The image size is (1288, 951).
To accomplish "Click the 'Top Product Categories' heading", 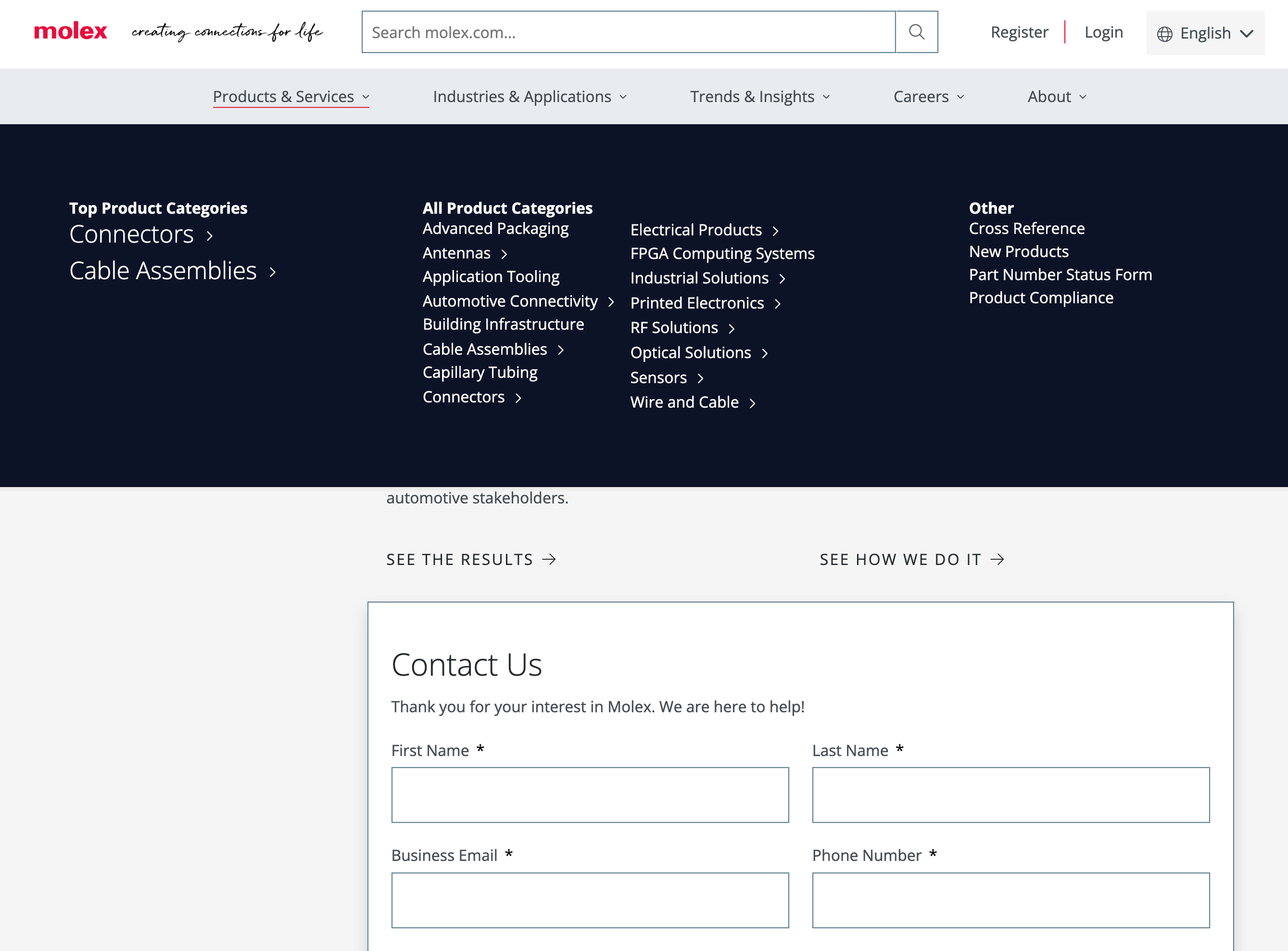I will pyautogui.click(x=158, y=208).
